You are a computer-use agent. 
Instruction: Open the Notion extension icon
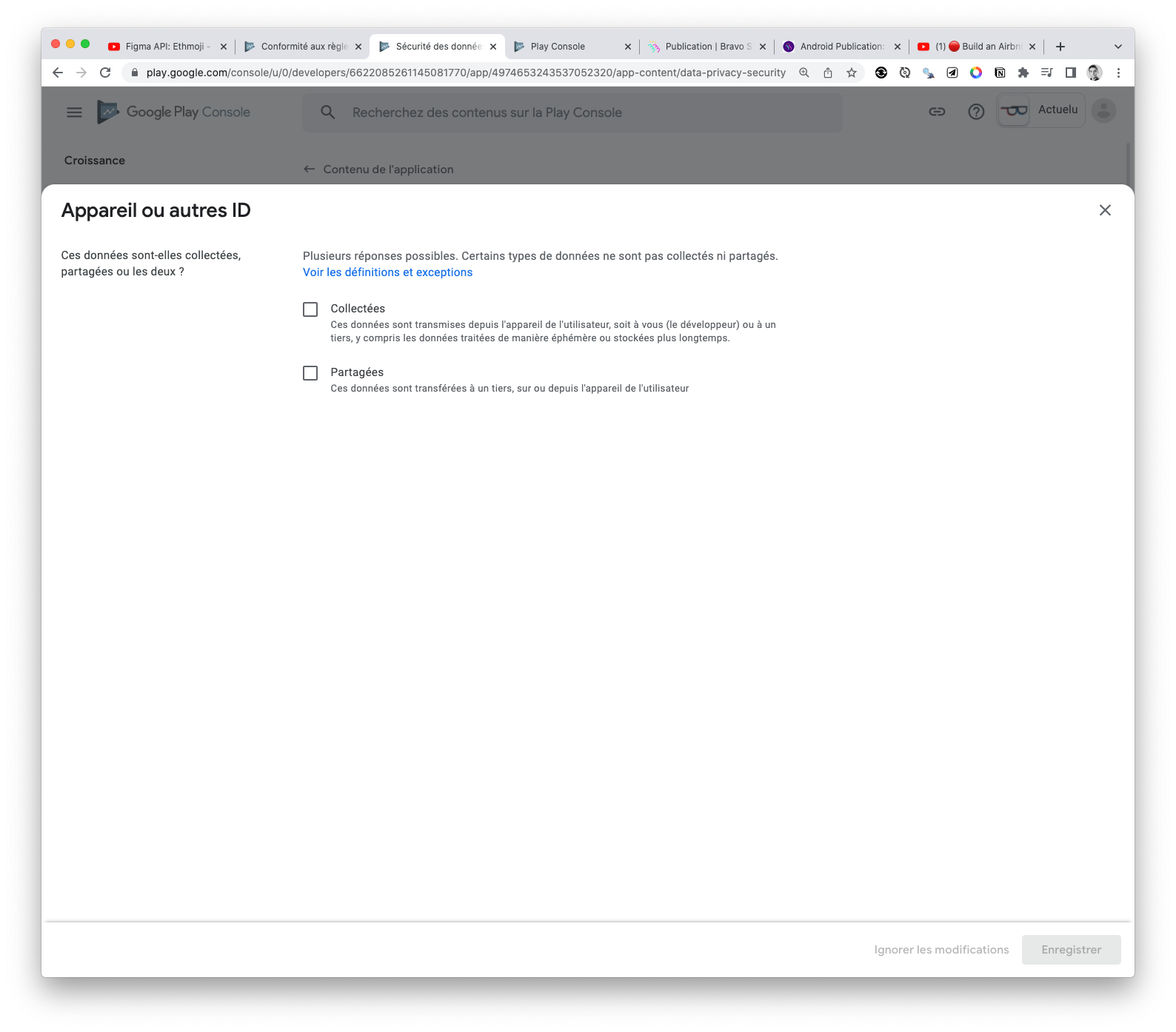(1000, 73)
